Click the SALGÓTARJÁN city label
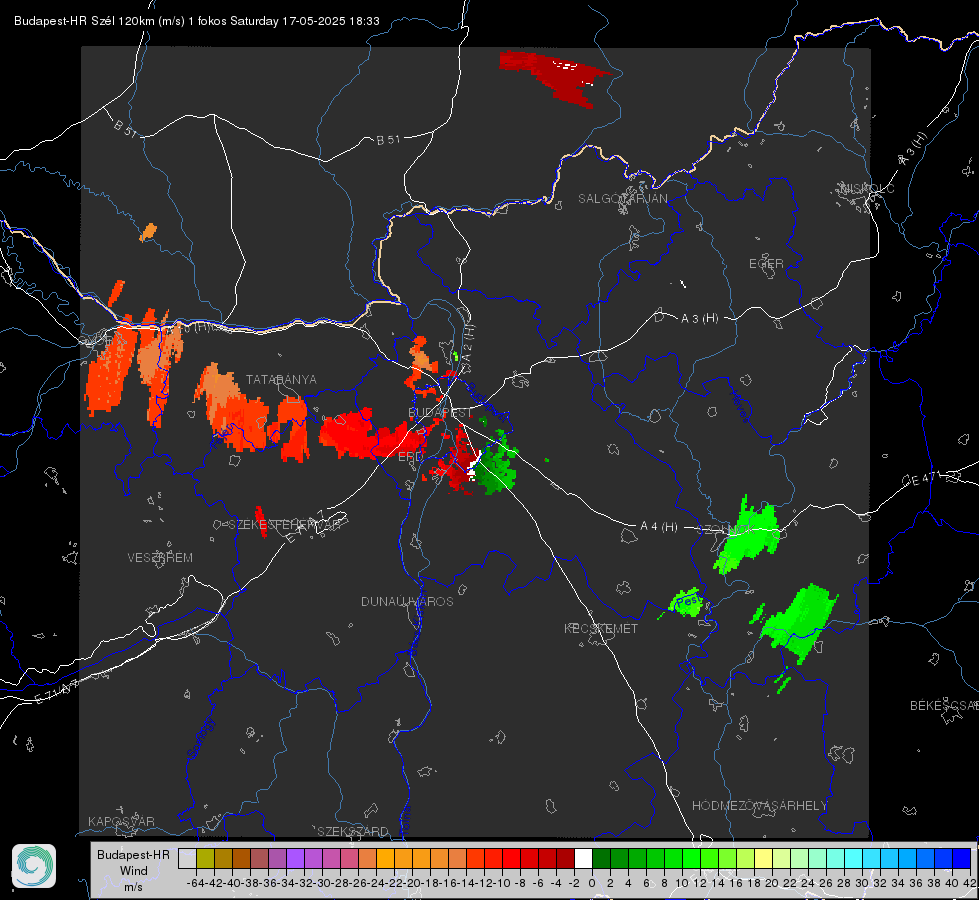 click(x=622, y=199)
